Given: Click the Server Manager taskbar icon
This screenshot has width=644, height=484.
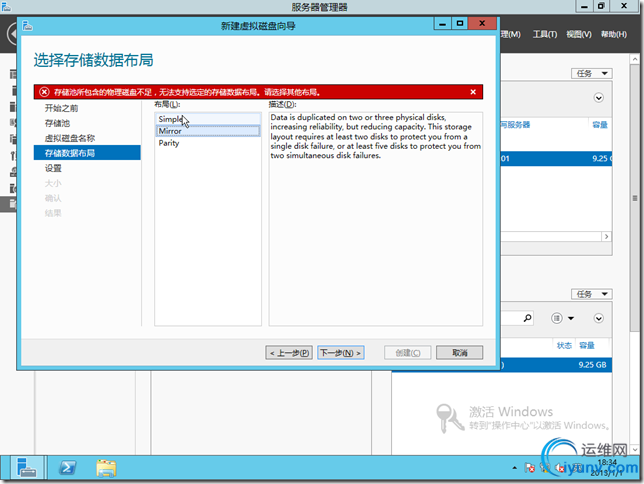Looking at the screenshot, I should [27, 468].
